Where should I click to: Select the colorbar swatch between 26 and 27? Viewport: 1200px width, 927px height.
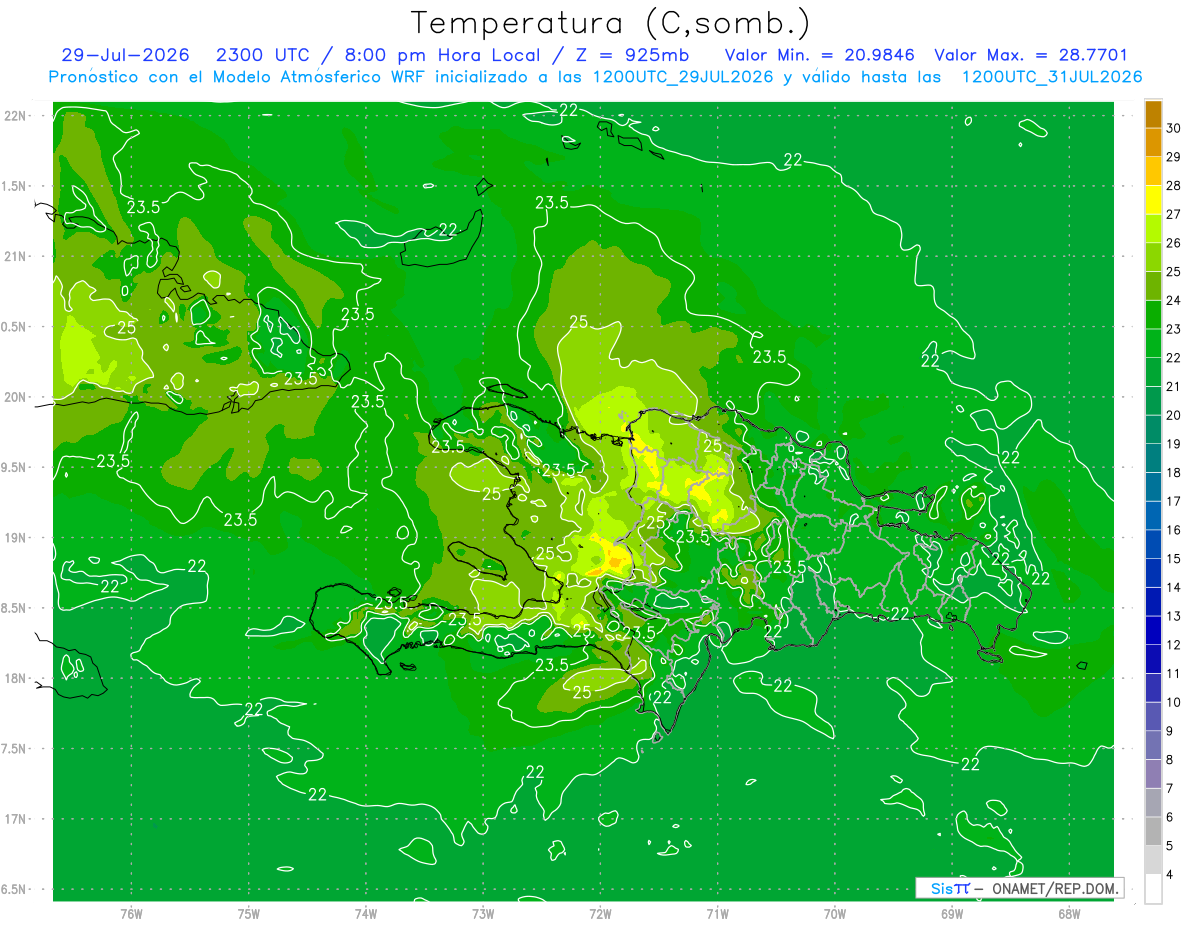1153,228
